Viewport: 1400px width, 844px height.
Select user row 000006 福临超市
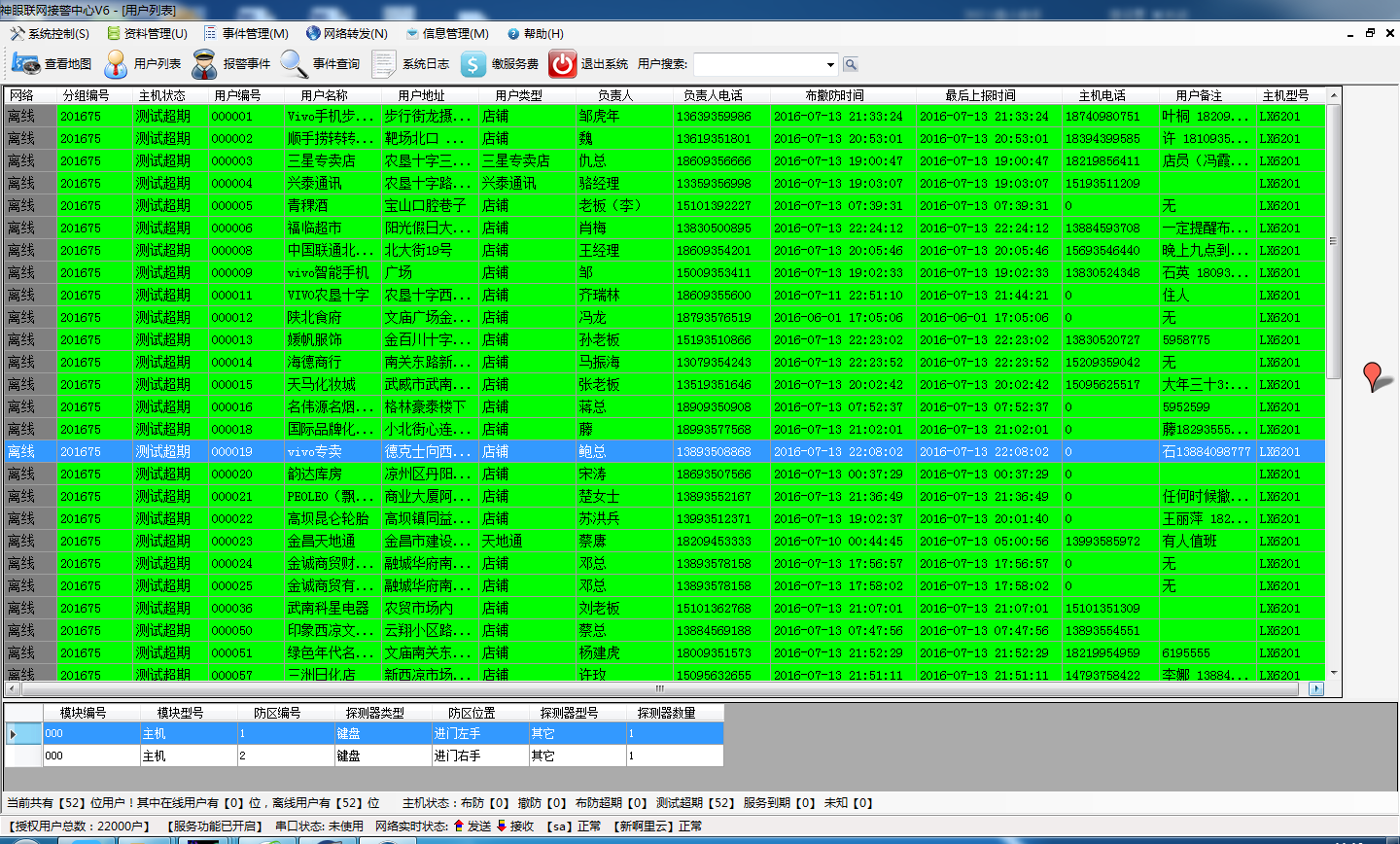point(664,228)
